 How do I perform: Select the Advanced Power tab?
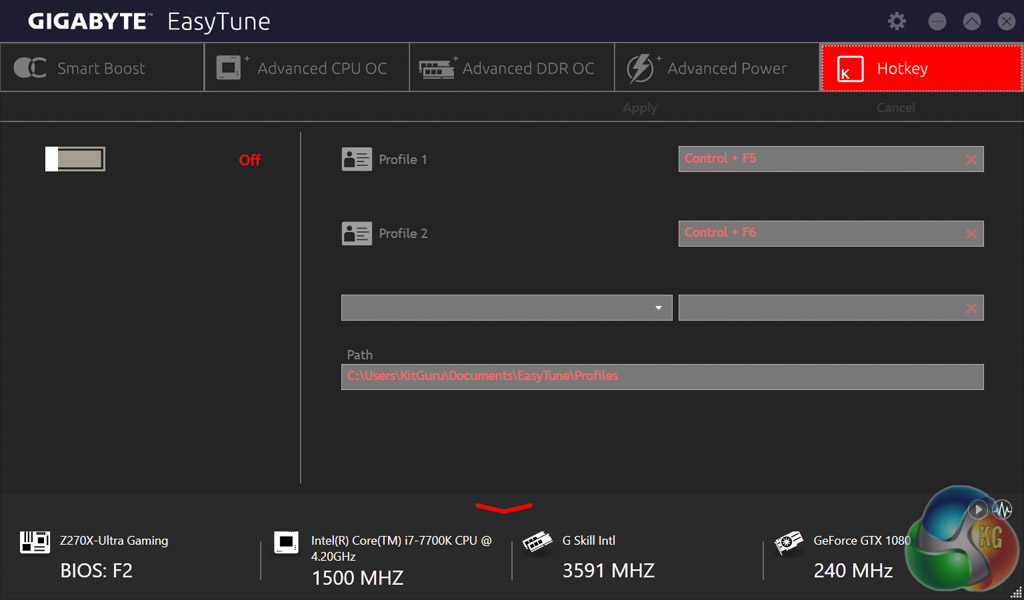(x=716, y=68)
